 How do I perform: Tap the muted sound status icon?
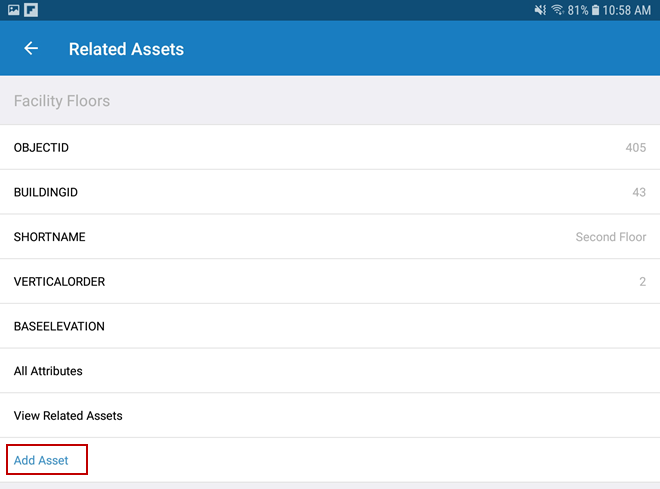(x=541, y=10)
